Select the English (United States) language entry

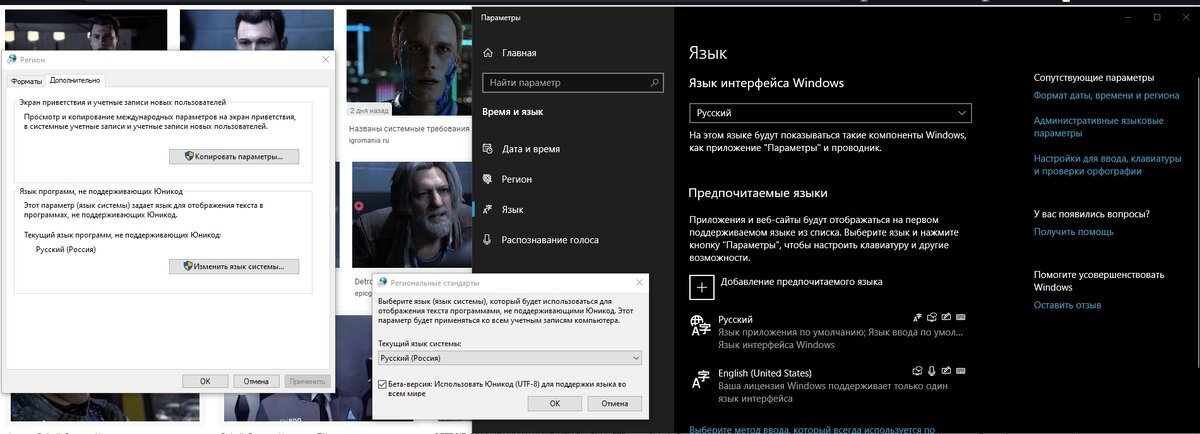830,385
